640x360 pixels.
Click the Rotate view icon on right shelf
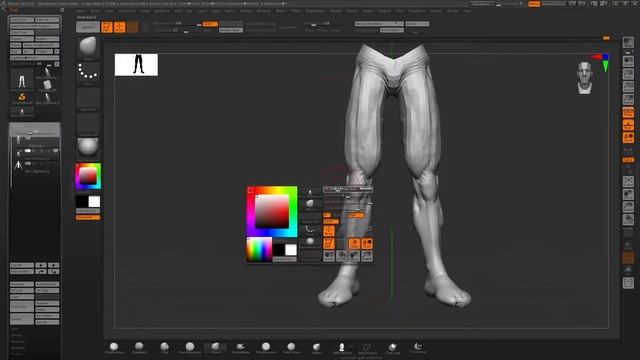pyautogui.click(x=628, y=220)
